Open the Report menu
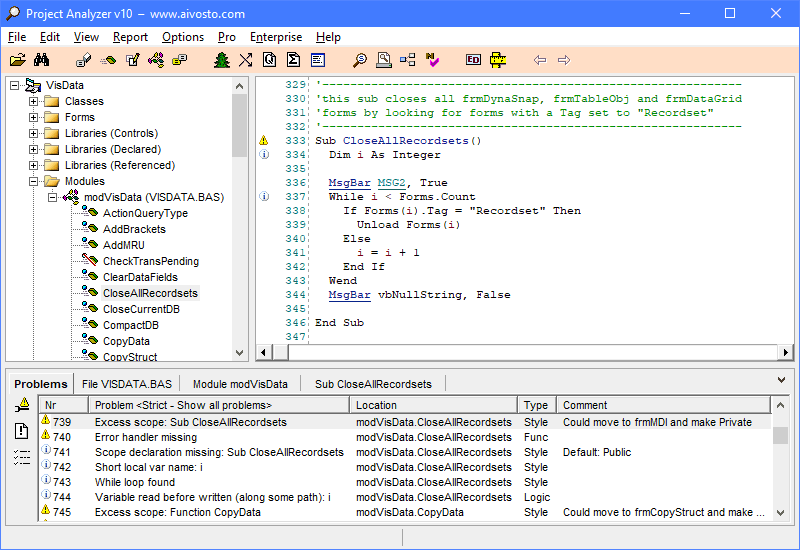The image size is (800, 550). coord(130,37)
